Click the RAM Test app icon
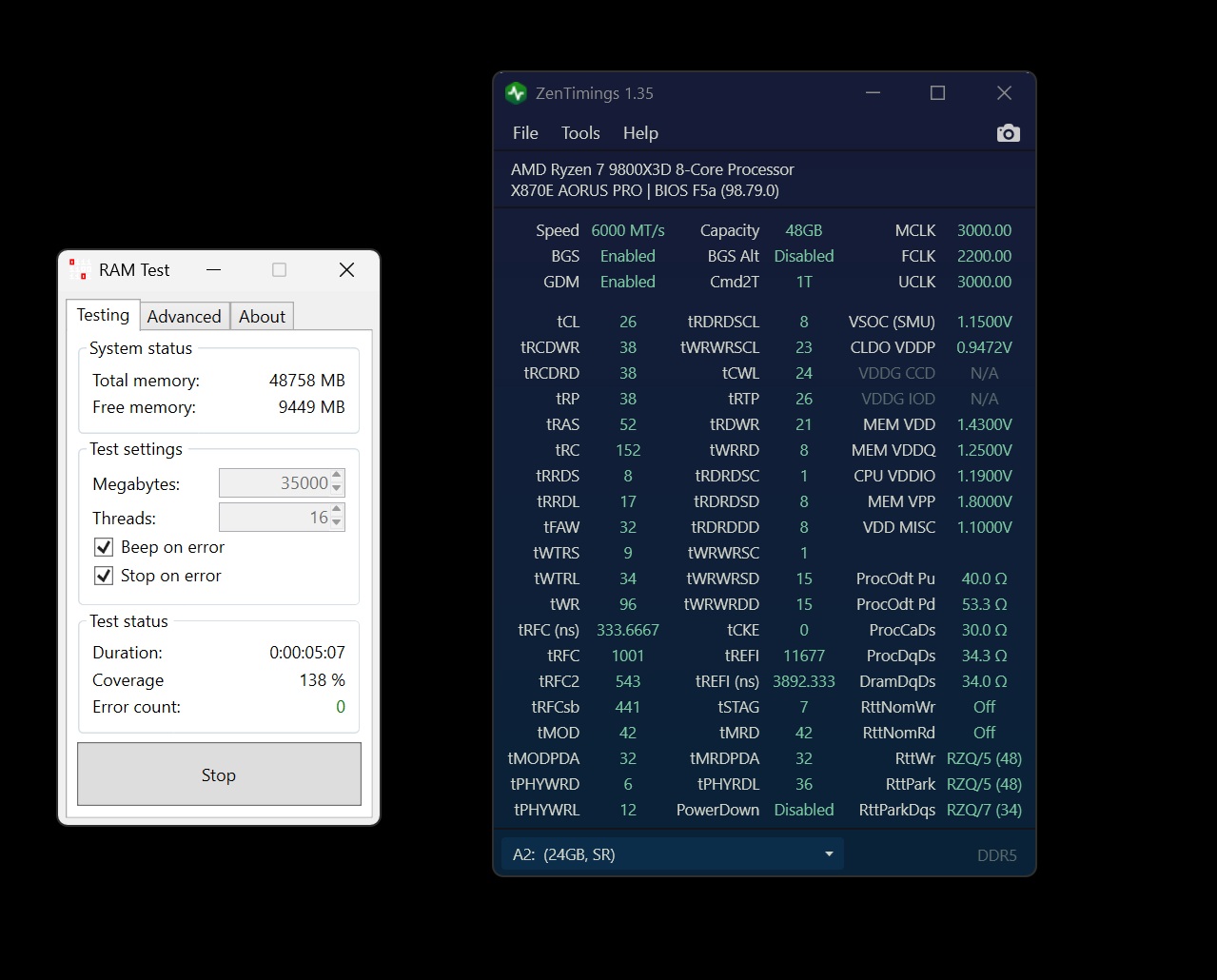Screen dimensions: 1217x980 [x=79, y=270]
